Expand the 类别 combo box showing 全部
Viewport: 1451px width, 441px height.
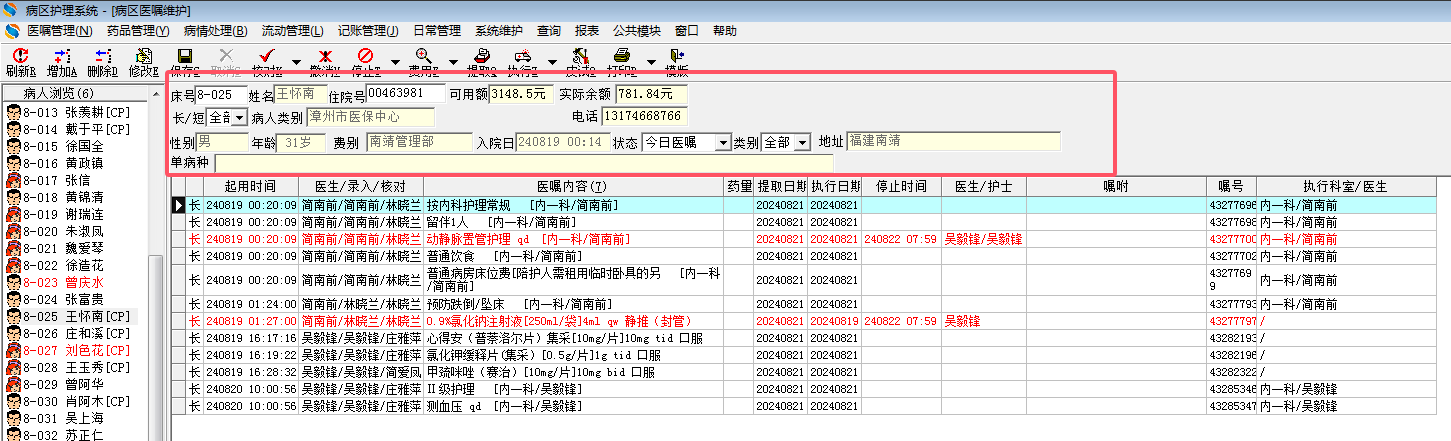(803, 143)
